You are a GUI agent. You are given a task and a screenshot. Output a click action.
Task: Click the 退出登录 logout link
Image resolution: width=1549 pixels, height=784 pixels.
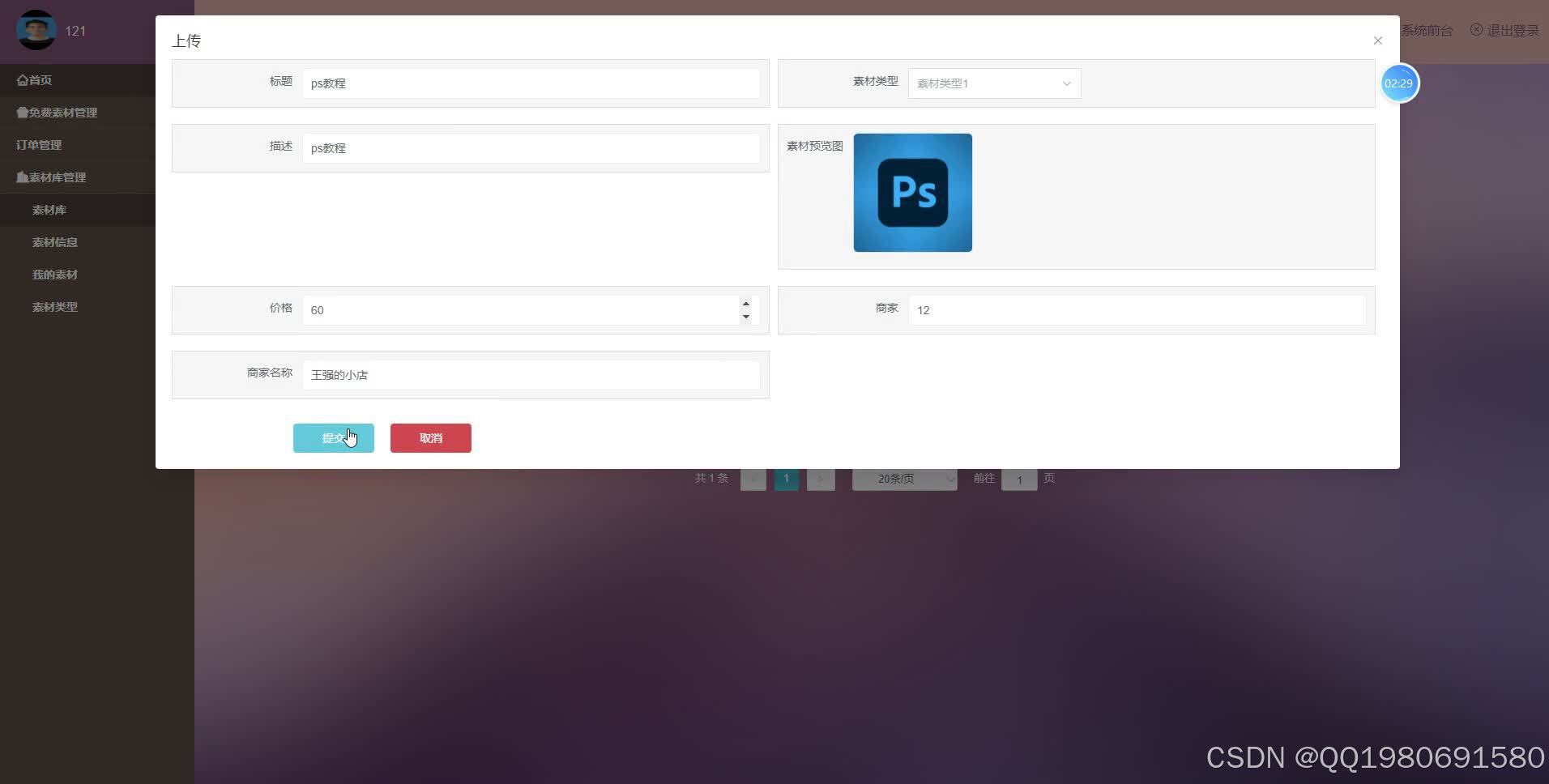pos(1504,30)
